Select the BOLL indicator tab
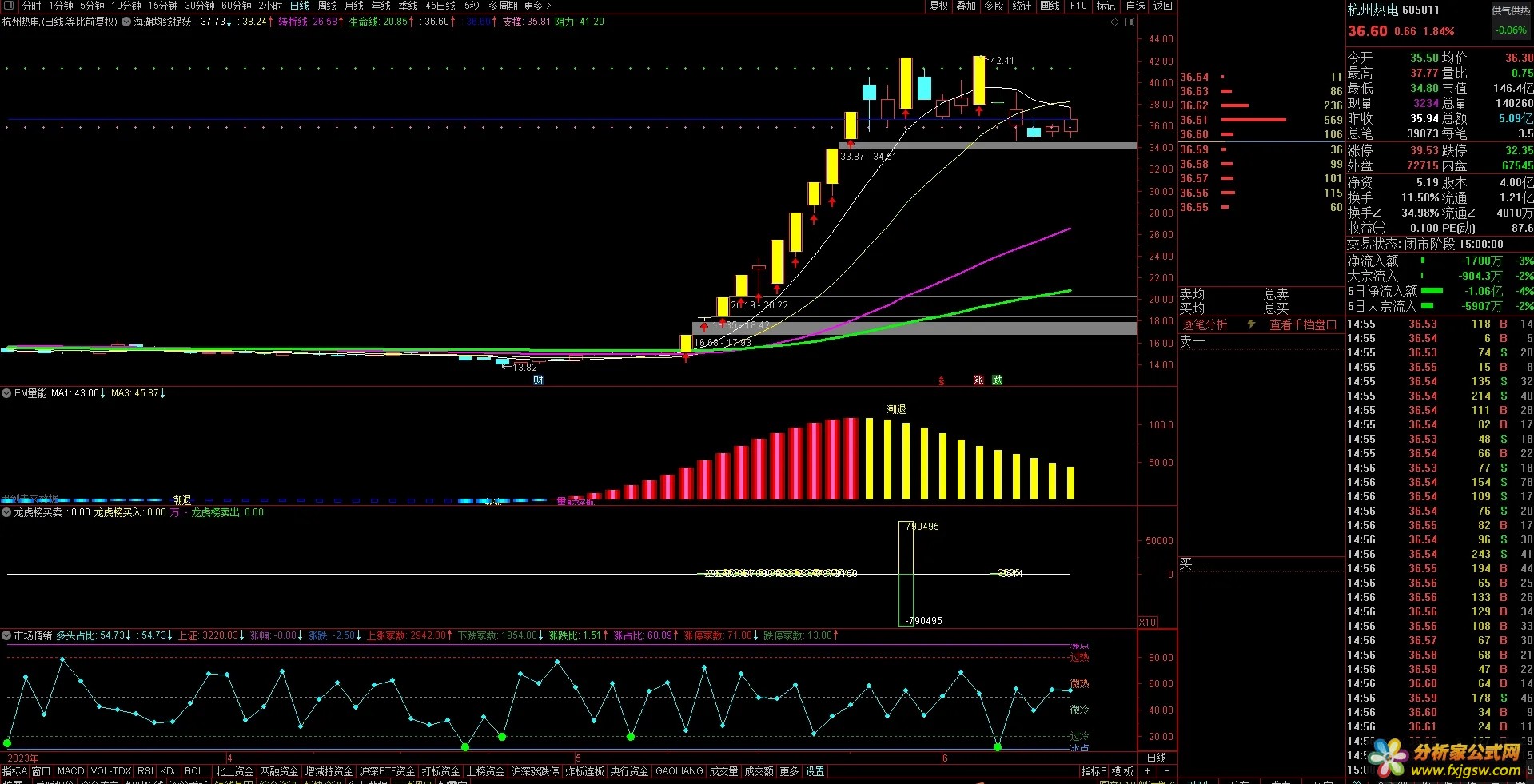Viewport: 1534px width, 784px height. 197,771
